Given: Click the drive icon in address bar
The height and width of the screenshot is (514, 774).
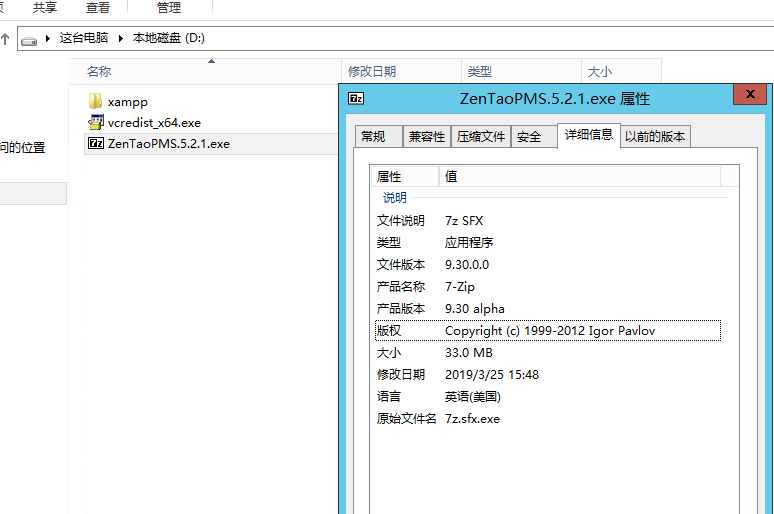Looking at the screenshot, I should click(29, 40).
